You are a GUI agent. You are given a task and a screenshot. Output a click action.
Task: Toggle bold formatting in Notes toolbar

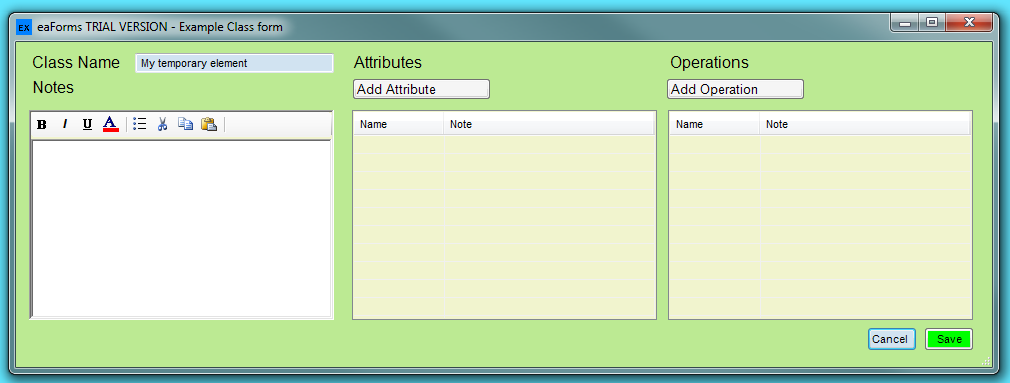42,125
